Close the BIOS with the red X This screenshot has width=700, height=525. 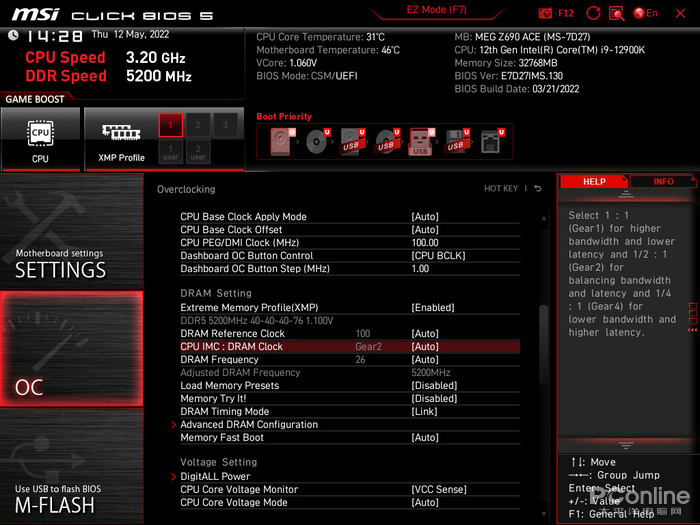(680, 13)
